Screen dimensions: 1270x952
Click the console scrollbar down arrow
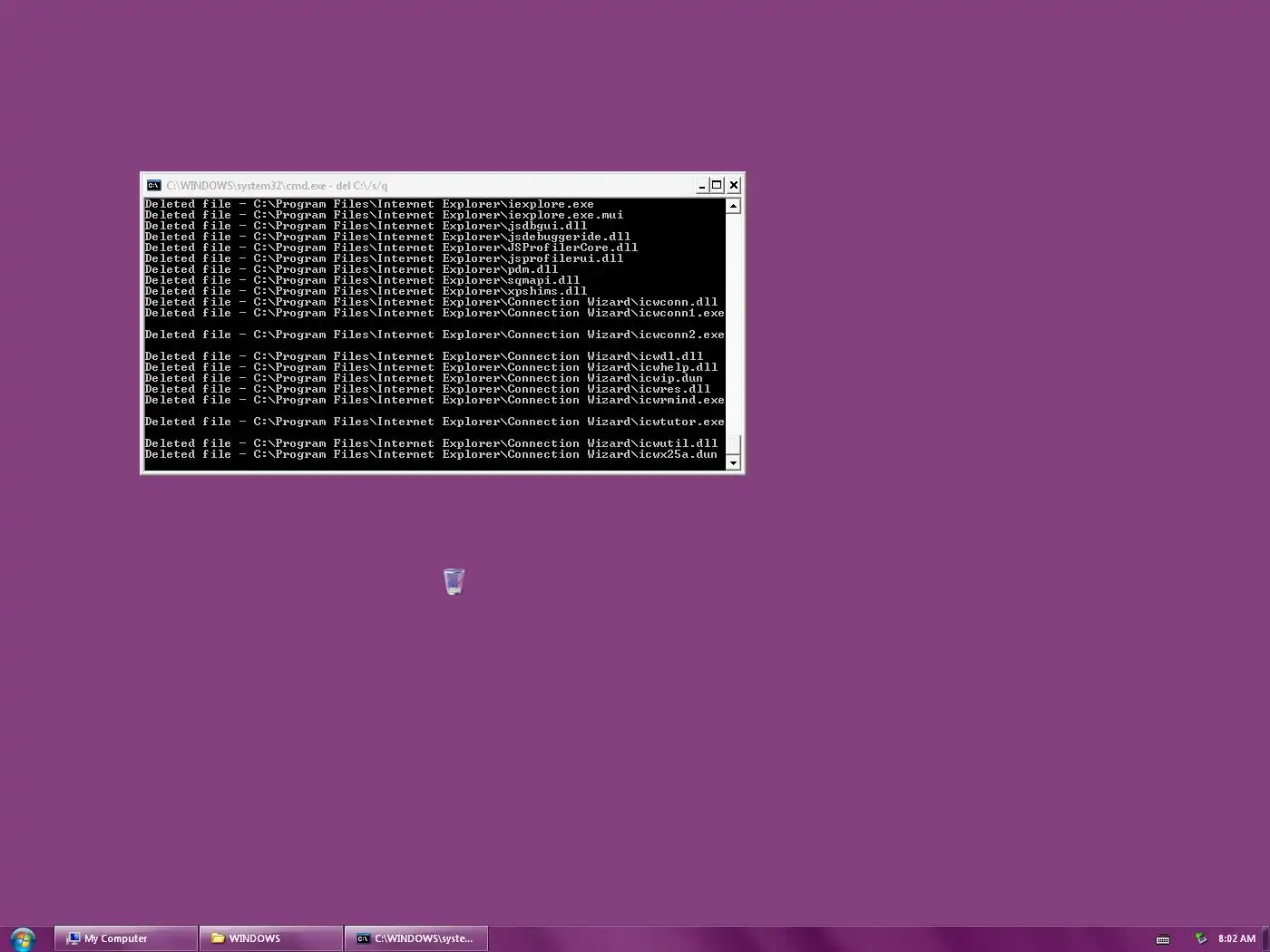coord(734,463)
